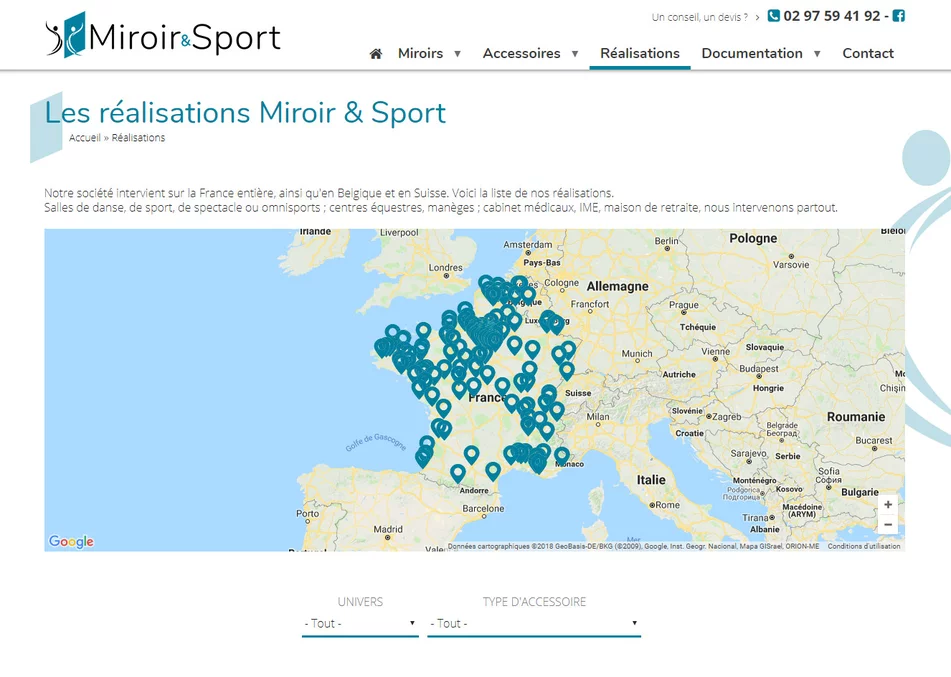Image resolution: width=951 pixels, height=677 pixels.
Task: Click the map marker near Monaco
Action: tap(562, 455)
